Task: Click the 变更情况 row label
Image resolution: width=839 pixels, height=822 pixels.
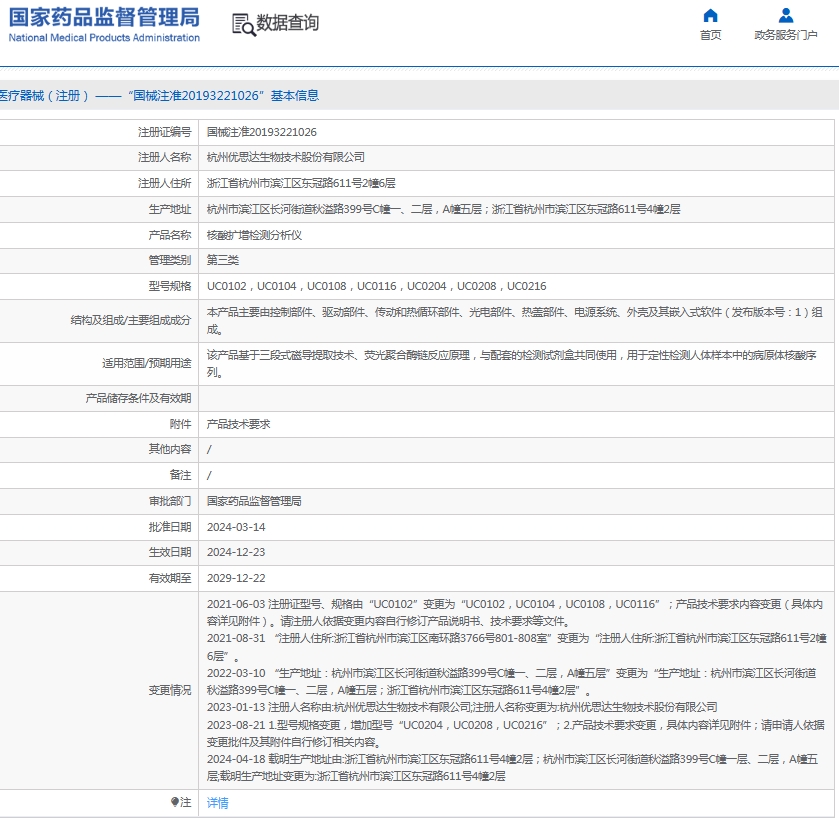Action: 170,690
